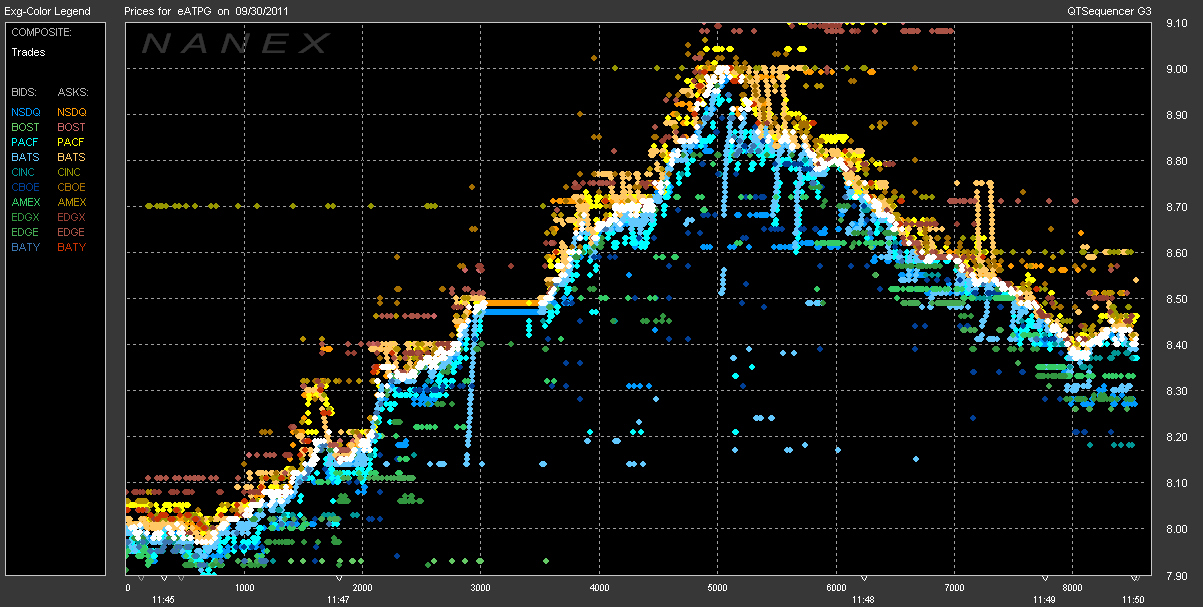
Task: Select AMEX in the ASKS column
Action: click(73, 202)
